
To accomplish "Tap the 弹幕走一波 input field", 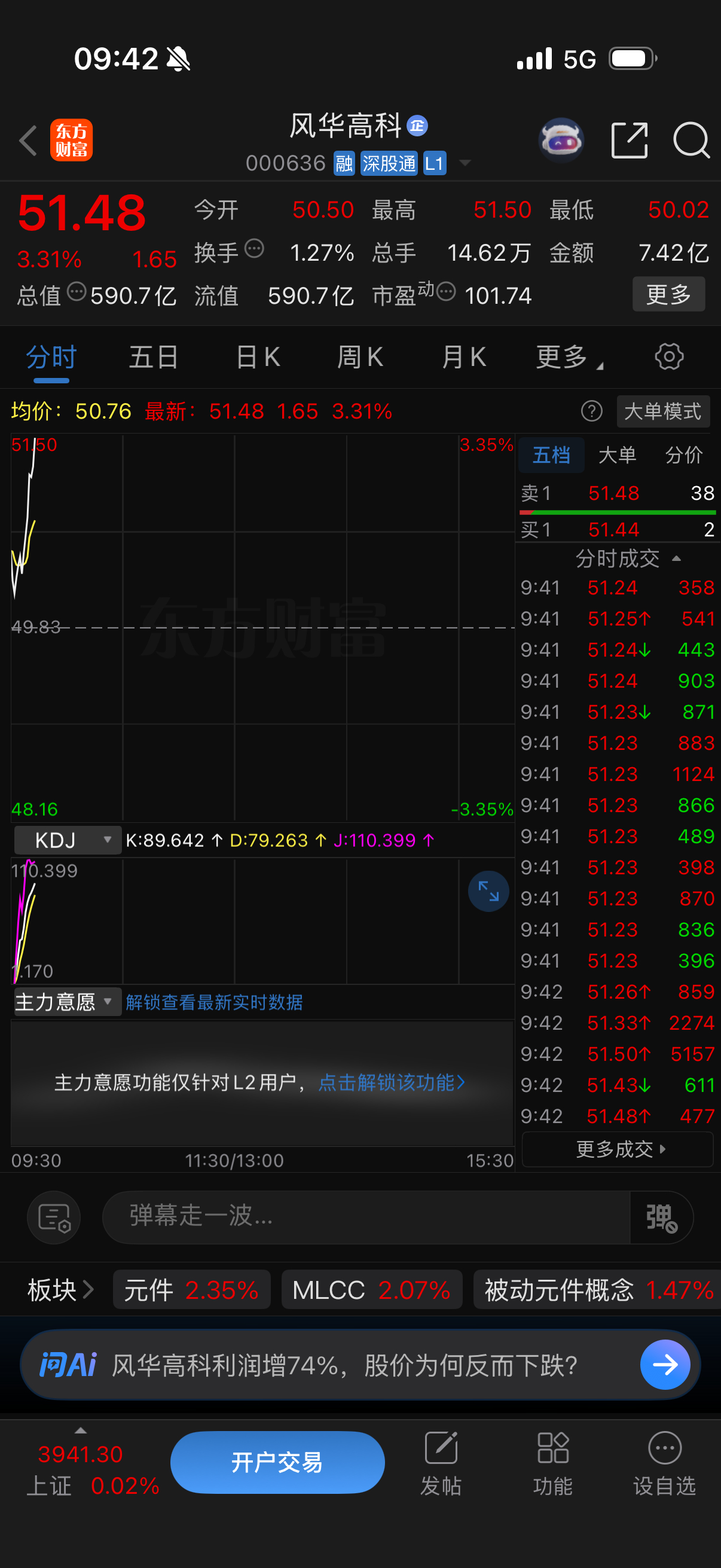I will pyautogui.click(x=366, y=1218).
